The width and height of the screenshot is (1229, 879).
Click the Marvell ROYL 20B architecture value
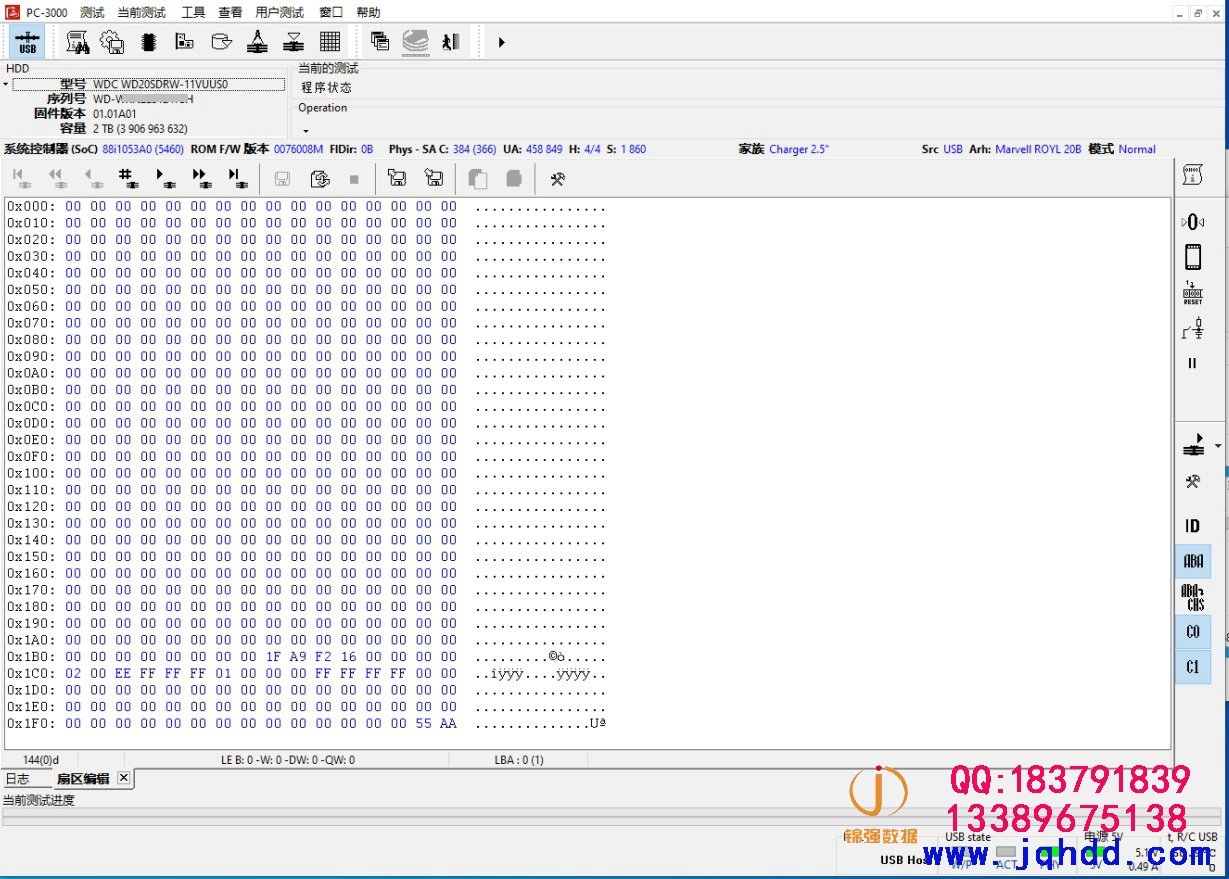pos(1038,149)
